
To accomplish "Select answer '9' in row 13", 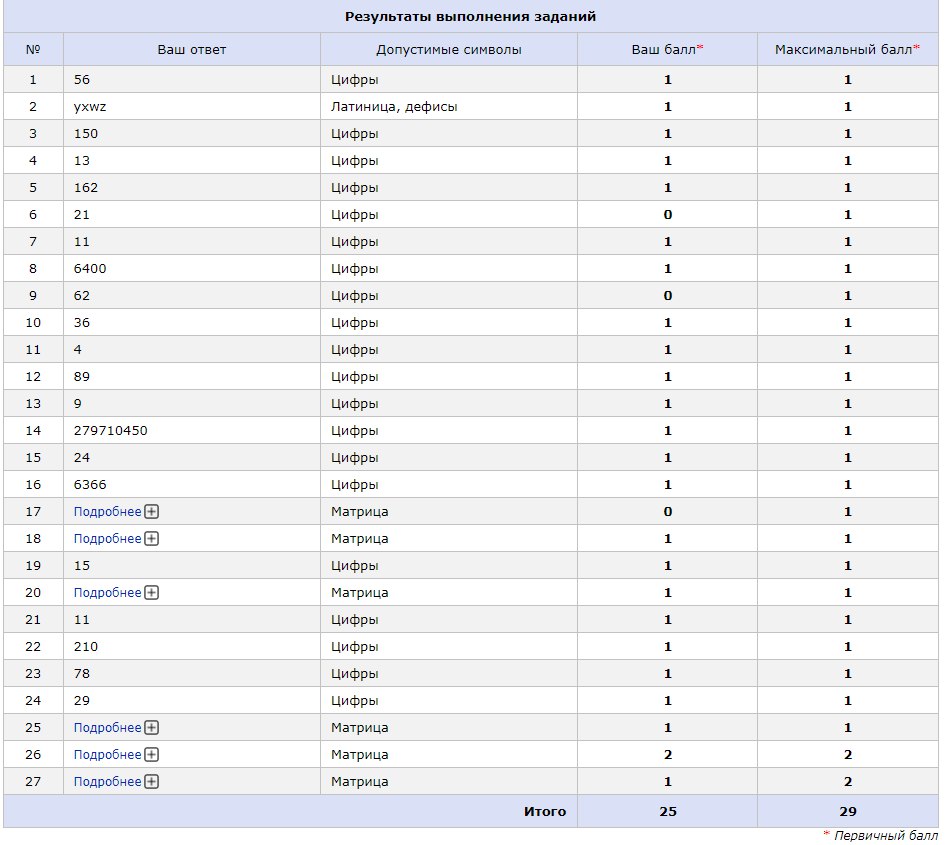I will pyautogui.click(x=78, y=403).
